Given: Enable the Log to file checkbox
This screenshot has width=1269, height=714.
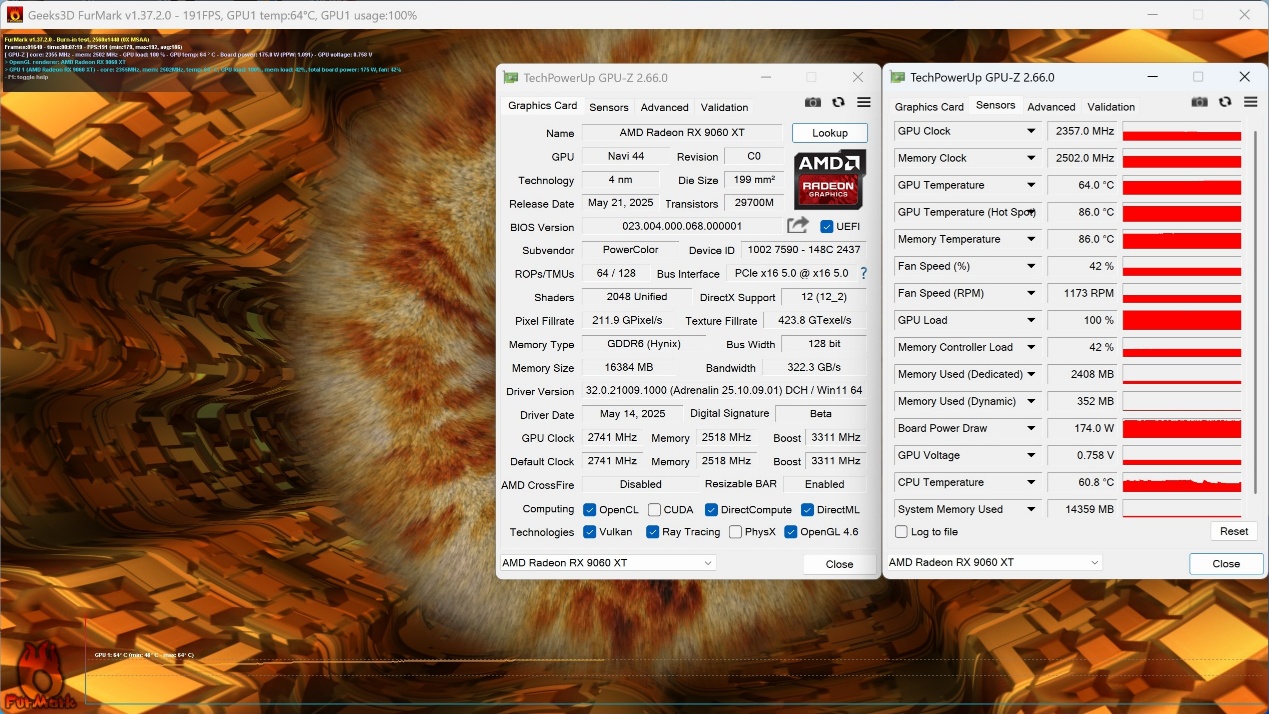Looking at the screenshot, I should [x=899, y=531].
